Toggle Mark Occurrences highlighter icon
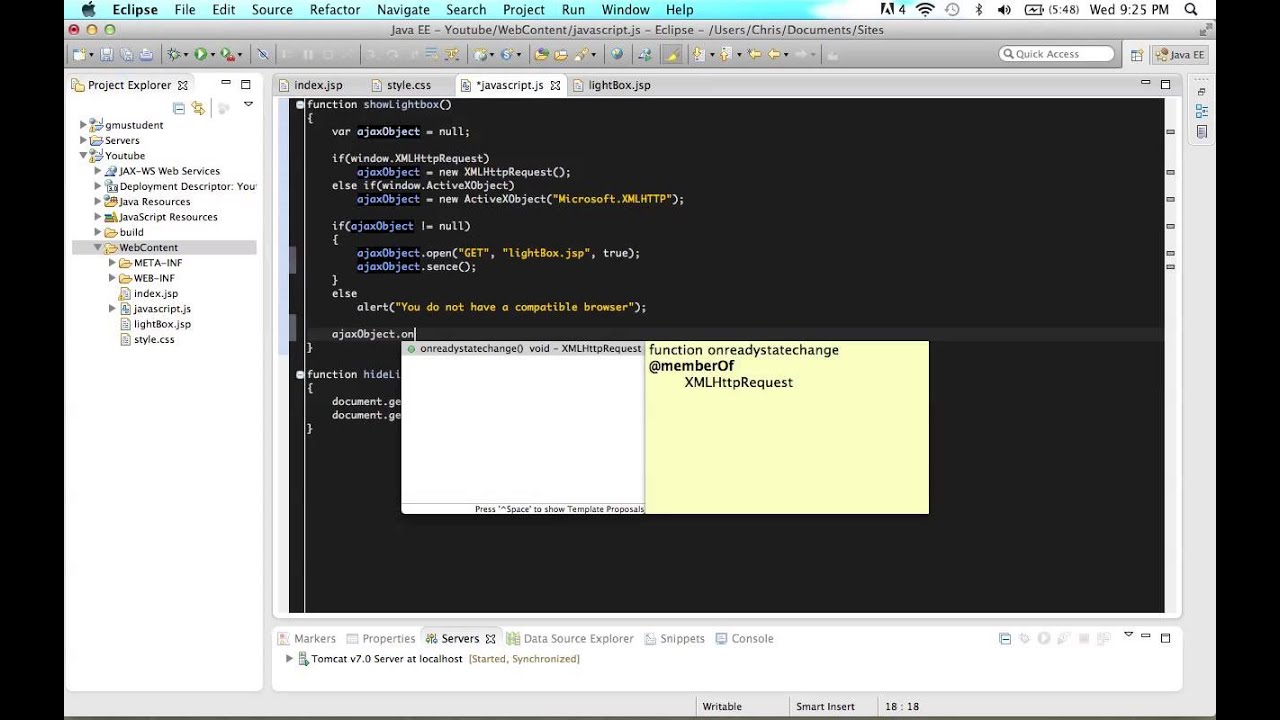This screenshot has height=720, width=1280. point(672,54)
